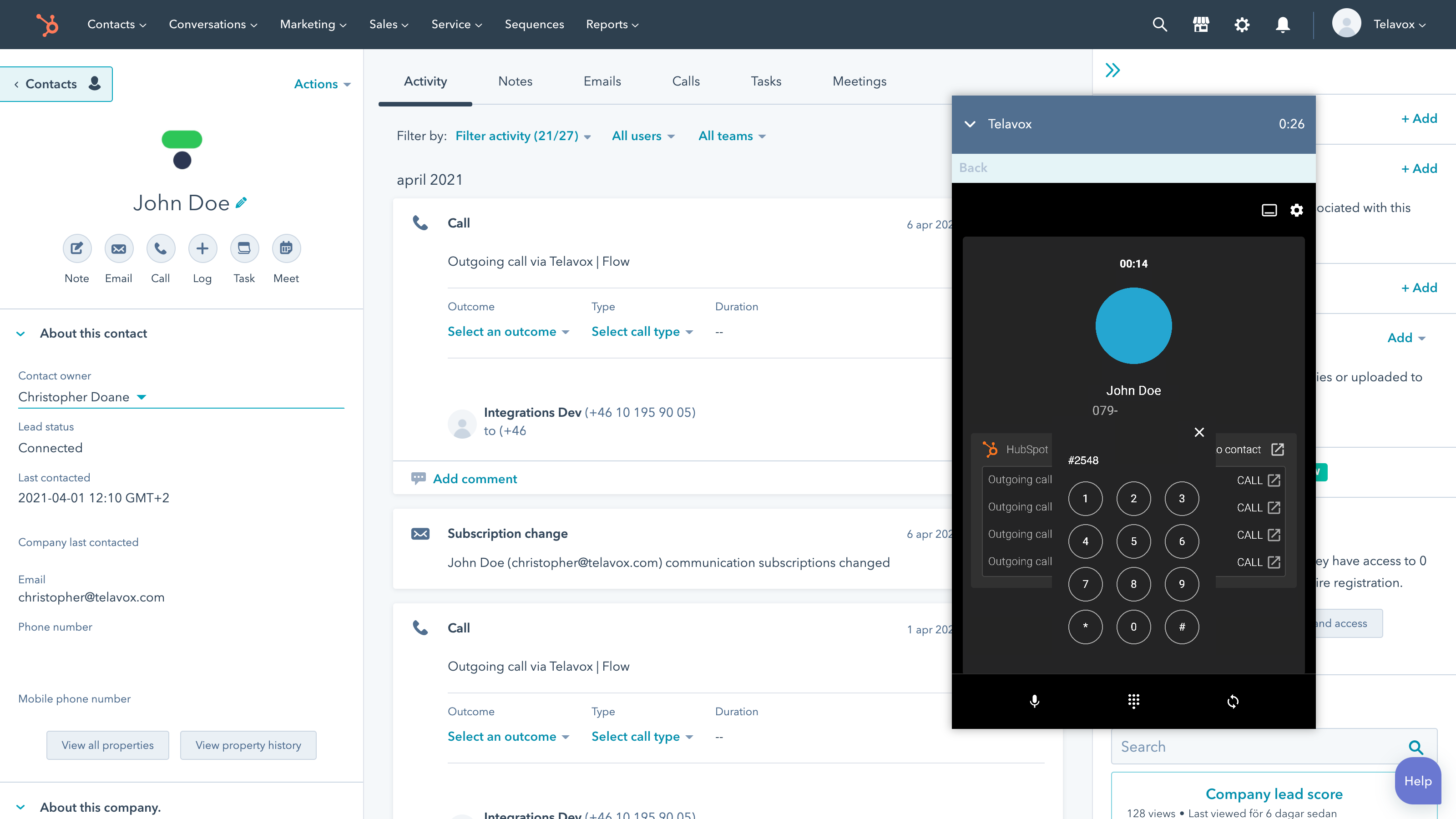Close the dial pad overlay
1456x819 pixels.
(x=1199, y=432)
